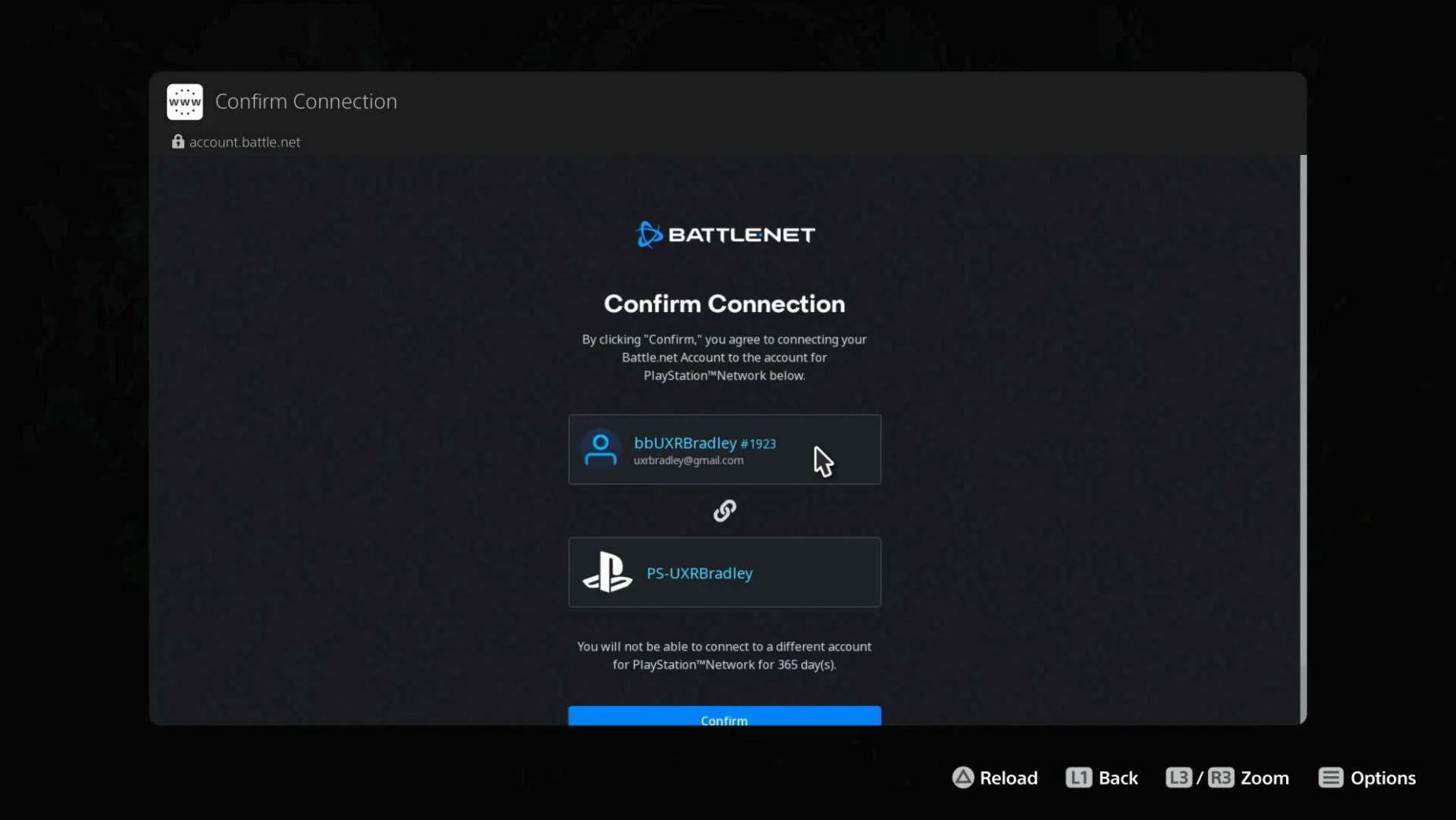Image resolution: width=1456 pixels, height=820 pixels.
Task: Click the Zoom label in footer
Action: pos(1265,778)
